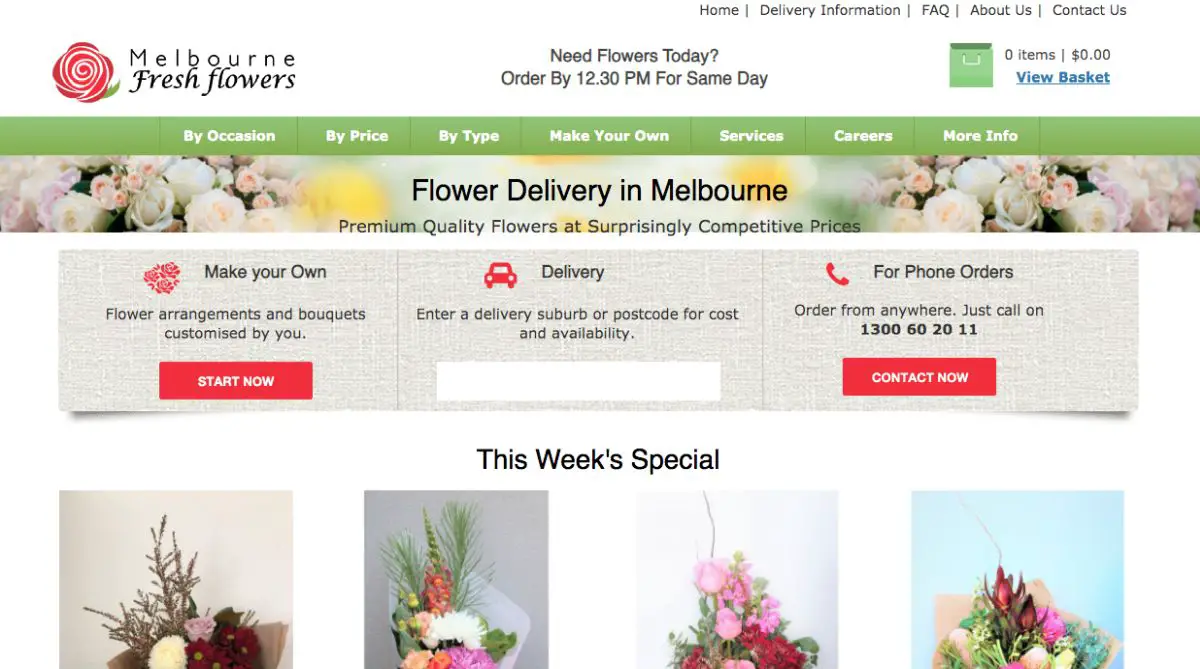The height and width of the screenshot is (669, 1200).
Task: Go to the FAQ page
Action: click(935, 10)
